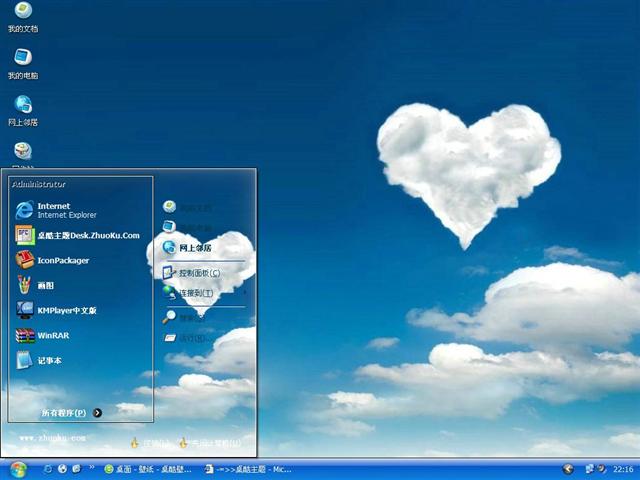Viewport: 640px width, 480px height.
Task: Click the log off button at start menu bottom
Action: click(x=150, y=442)
